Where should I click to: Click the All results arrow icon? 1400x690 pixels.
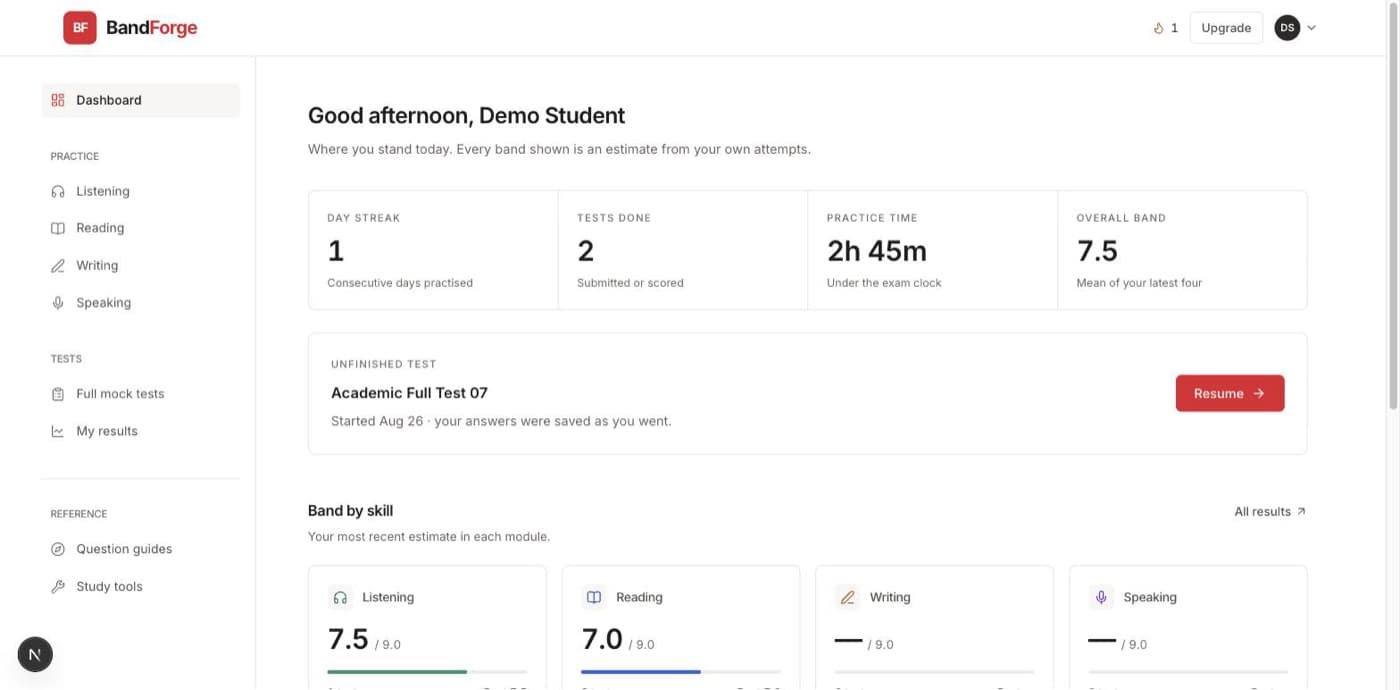click(1301, 511)
